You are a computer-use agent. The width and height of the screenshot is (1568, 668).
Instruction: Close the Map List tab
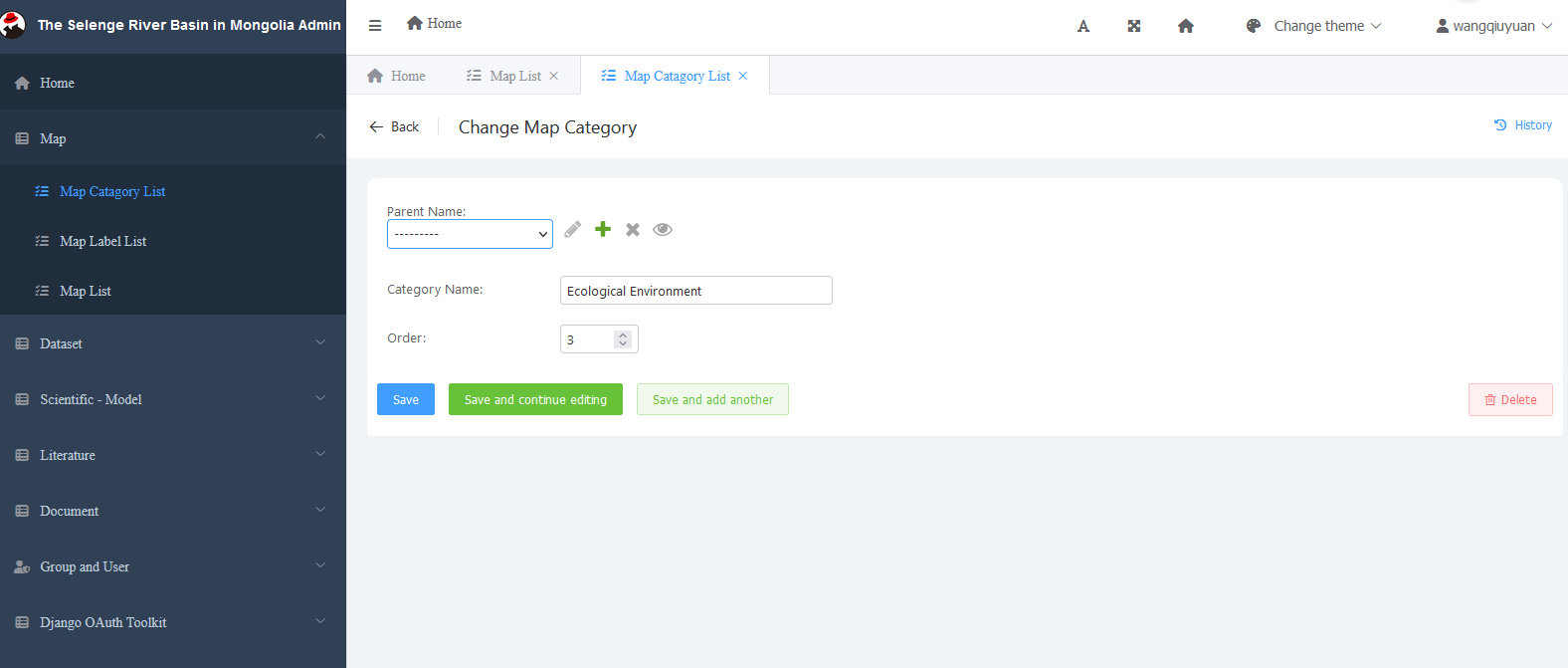click(554, 76)
